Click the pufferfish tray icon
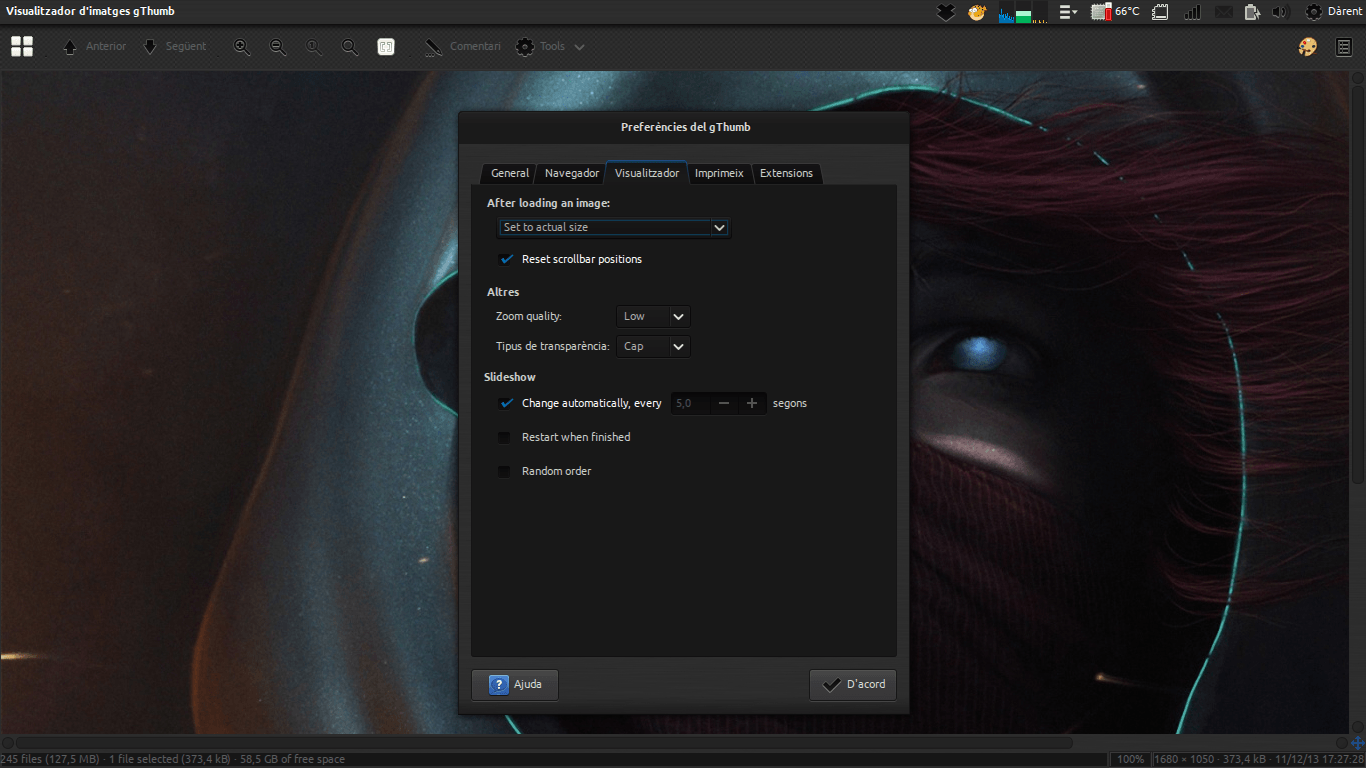This screenshot has height=768, width=1366. 977,12
